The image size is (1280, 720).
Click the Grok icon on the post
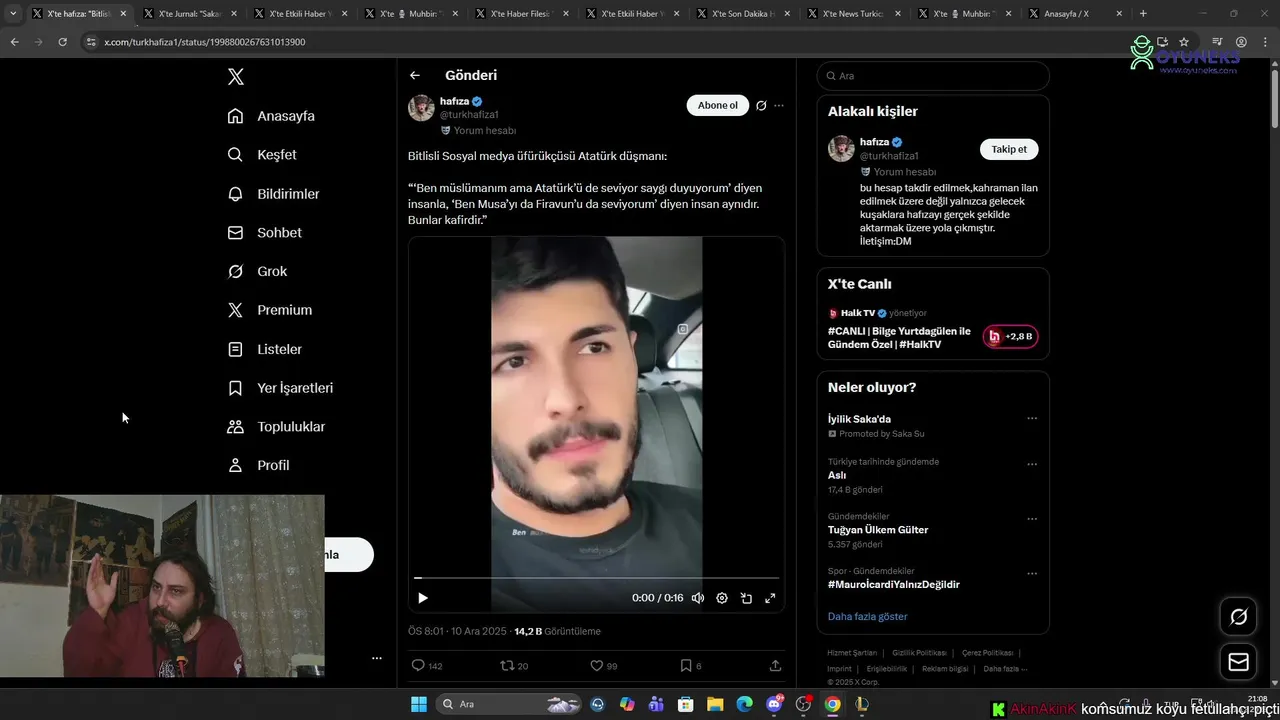(x=761, y=105)
